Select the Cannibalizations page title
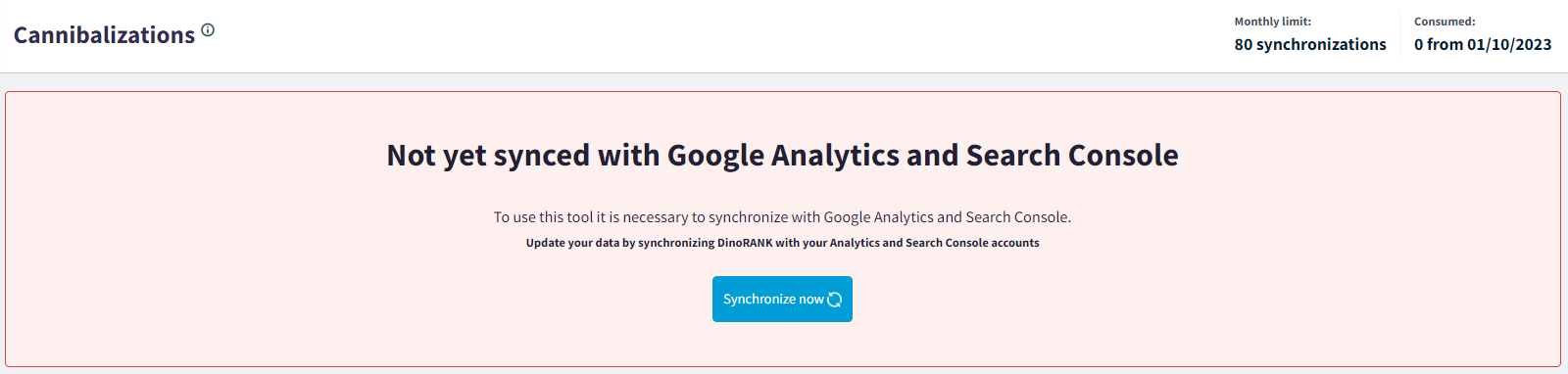1568x374 pixels. (x=104, y=35)
